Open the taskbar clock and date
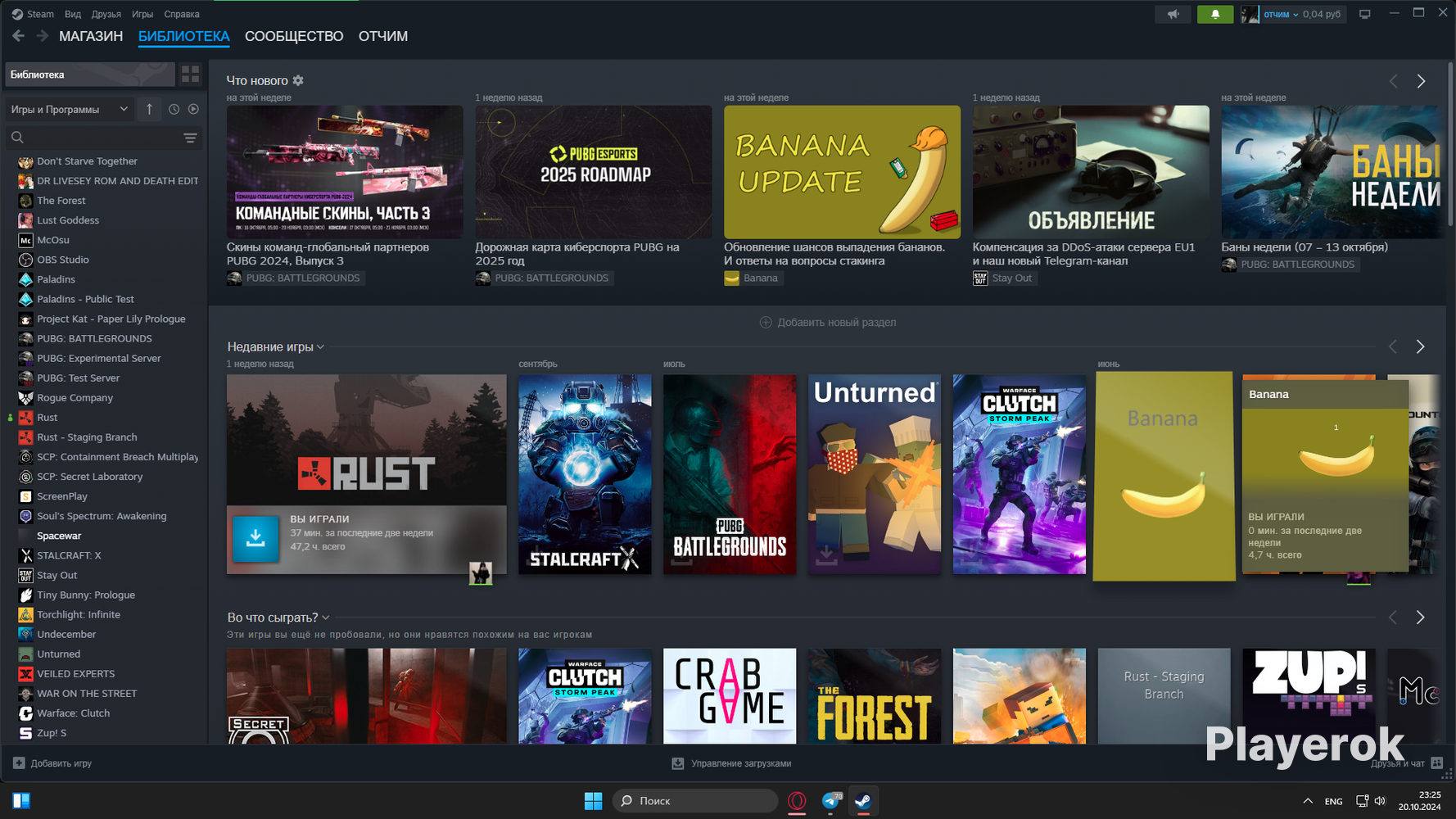The width and height of the screenshot is (1456, 819). coord(1420,801)
